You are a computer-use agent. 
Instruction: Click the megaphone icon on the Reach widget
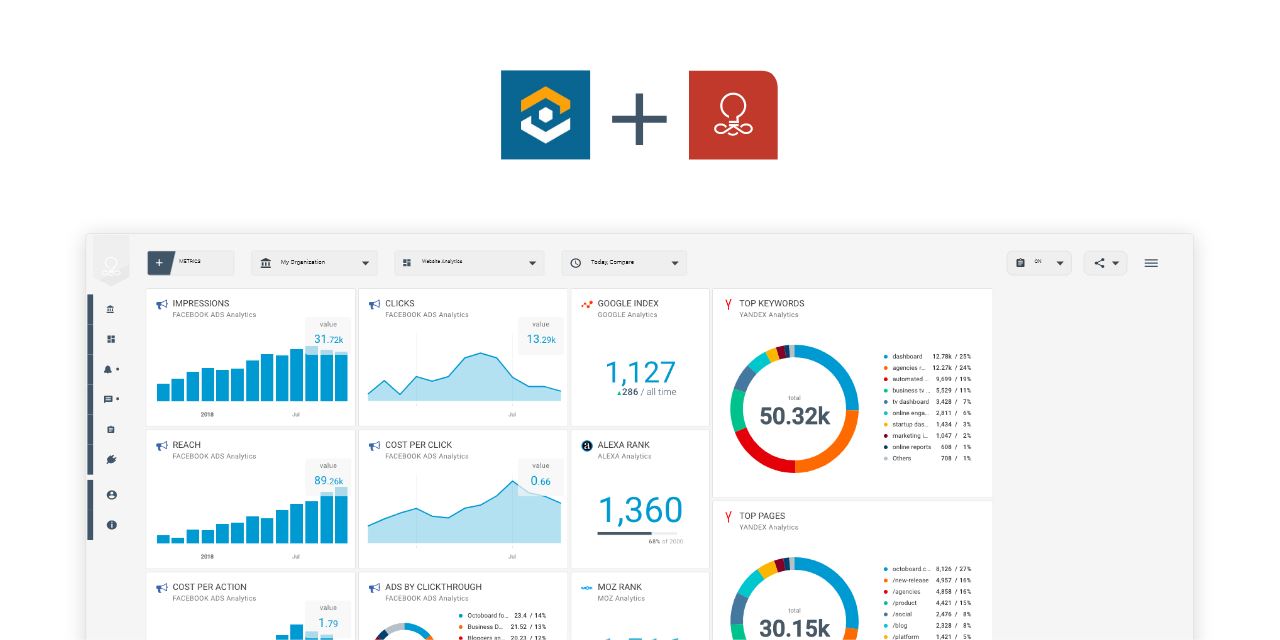[162, 446]
